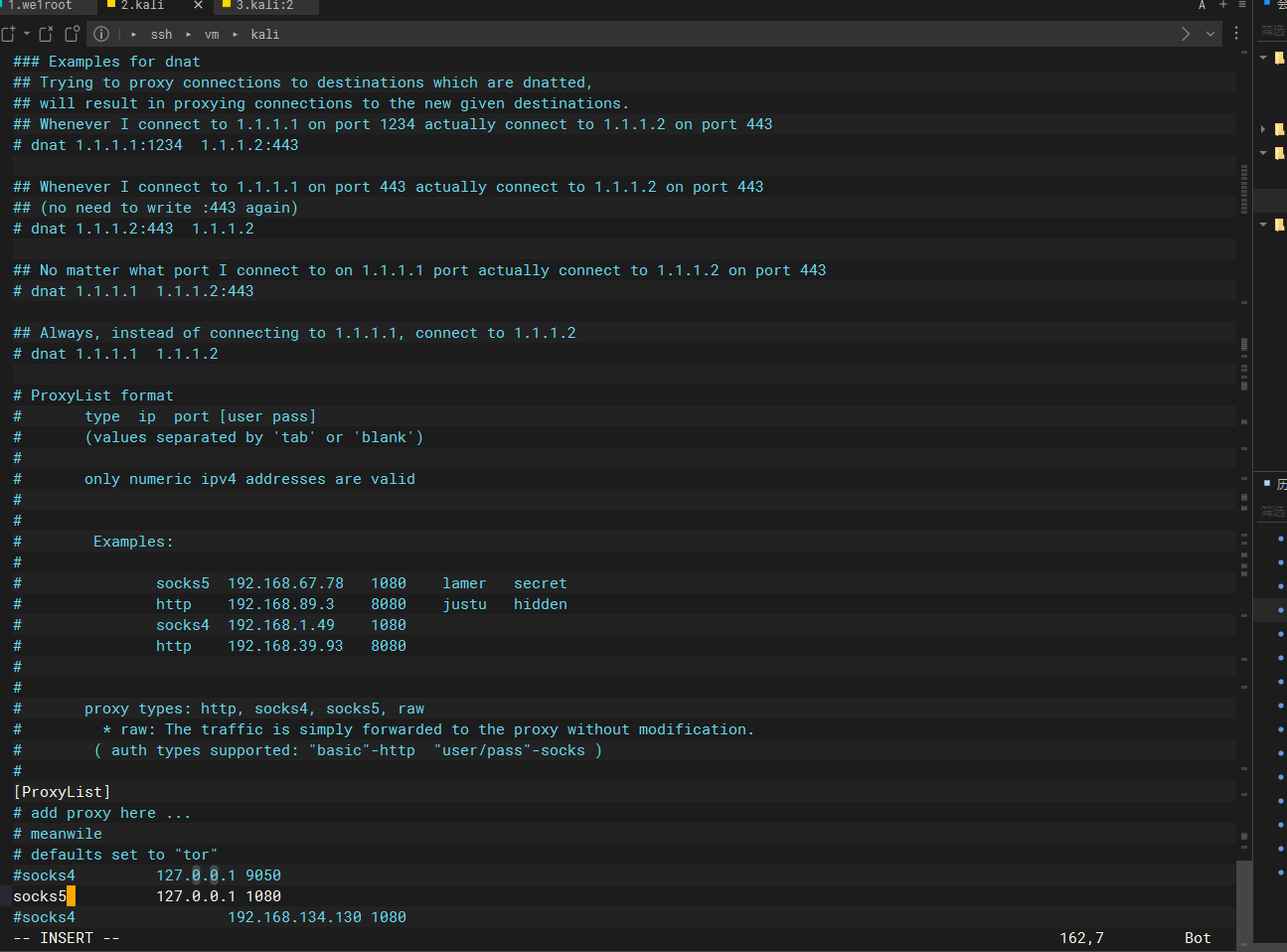Open the tab list hamburger icon
Screen dimensions: 1287x952
(x=1241, y=5)
